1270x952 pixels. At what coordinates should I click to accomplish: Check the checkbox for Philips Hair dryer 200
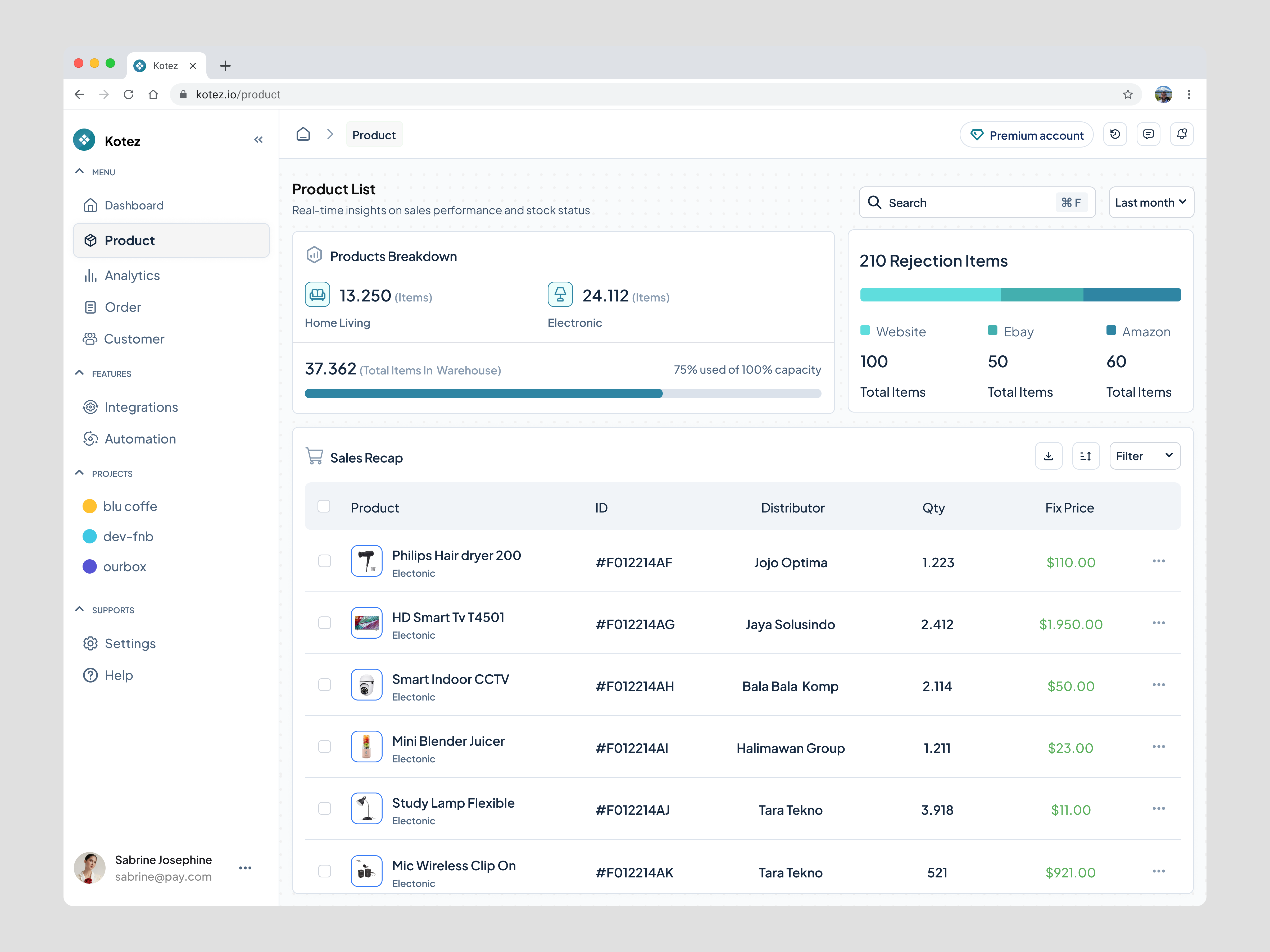pyautogui.click(x=324, y=561)
